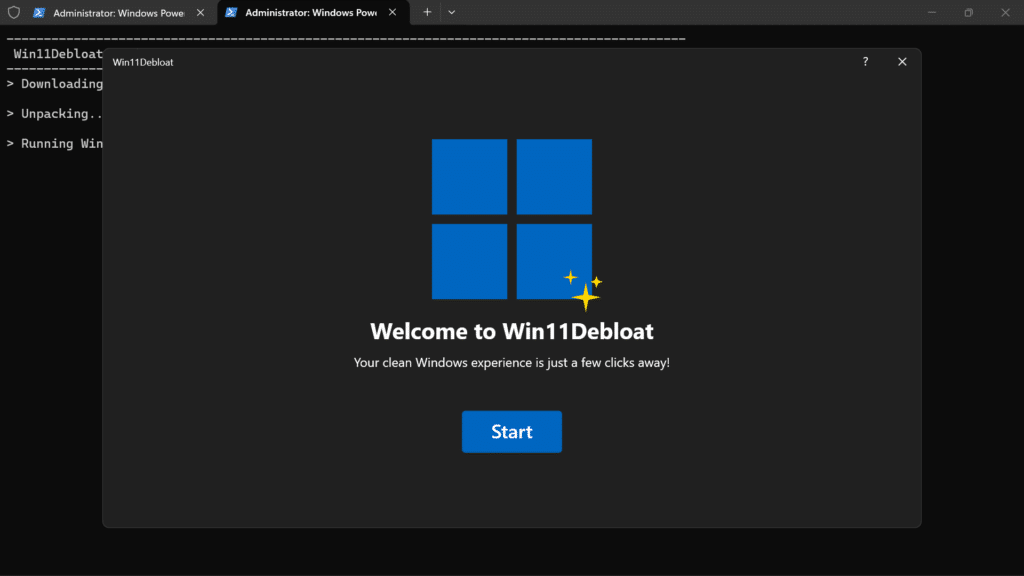This screenshot has width=1024, height=576.
Task: Click the Welcome to Win11Debloat heading
Action: click(x=511, y=331)
